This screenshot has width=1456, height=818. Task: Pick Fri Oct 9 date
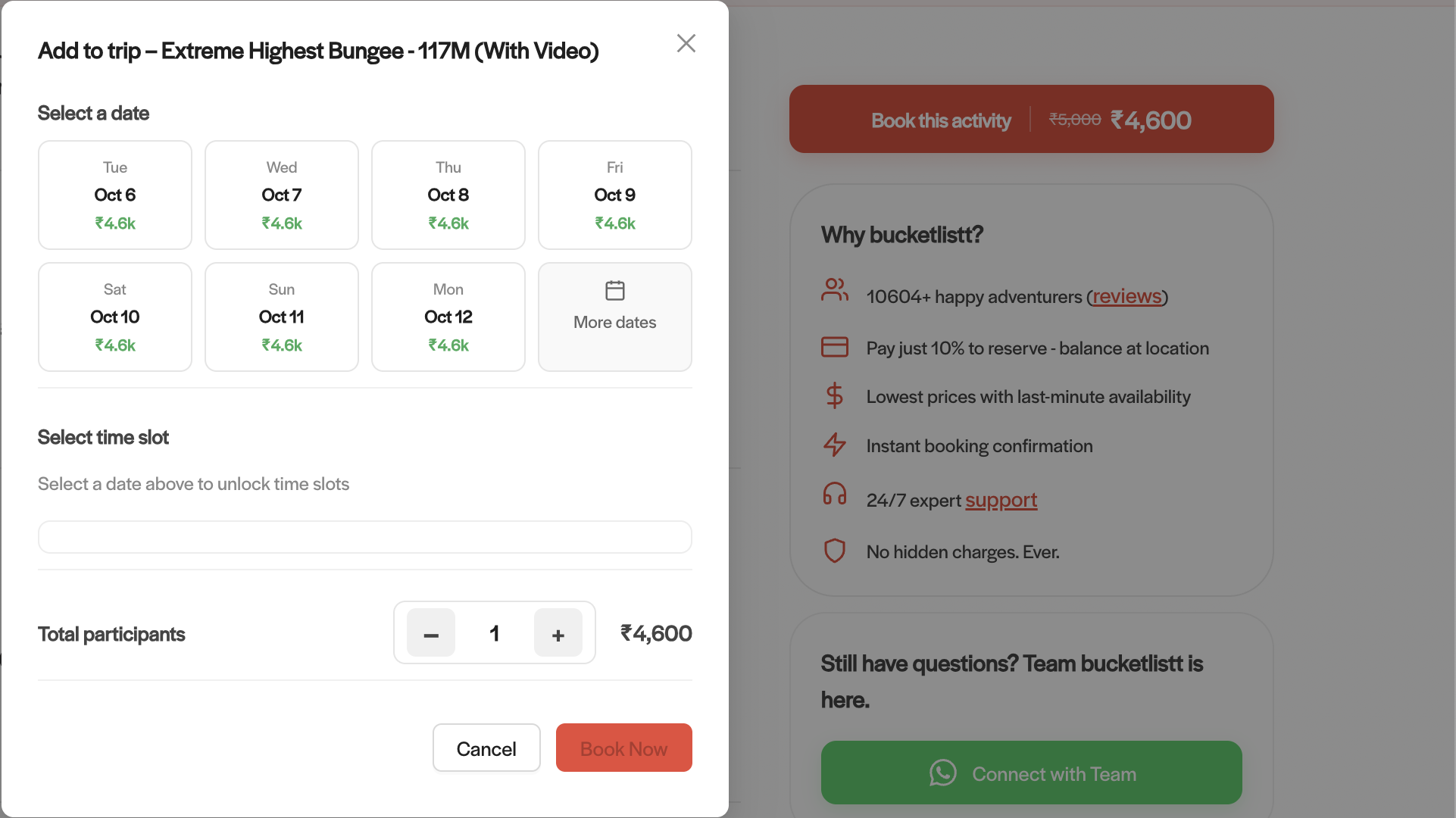(615, 195)
